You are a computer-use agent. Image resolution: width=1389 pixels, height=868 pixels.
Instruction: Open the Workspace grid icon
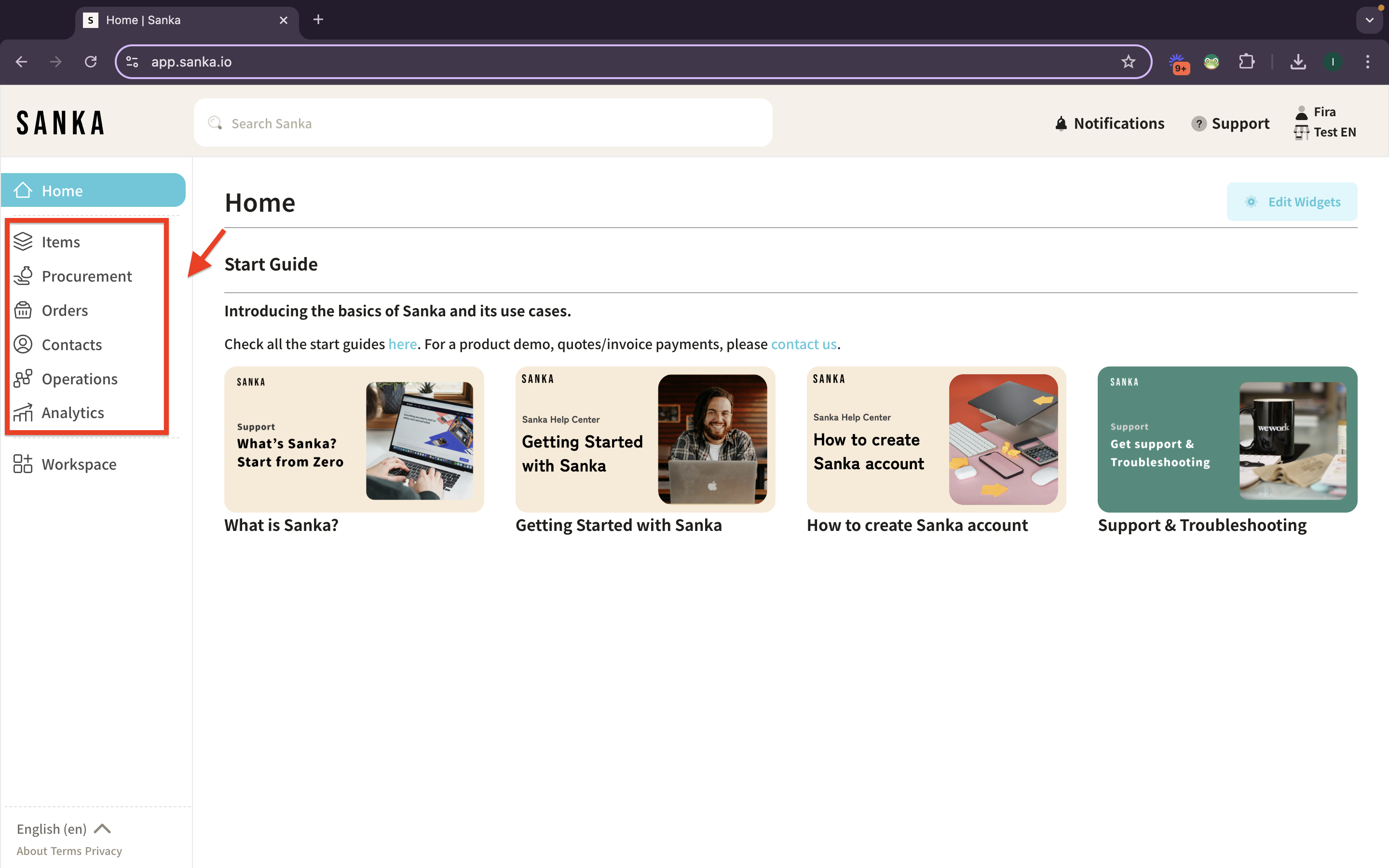point(23,464)
